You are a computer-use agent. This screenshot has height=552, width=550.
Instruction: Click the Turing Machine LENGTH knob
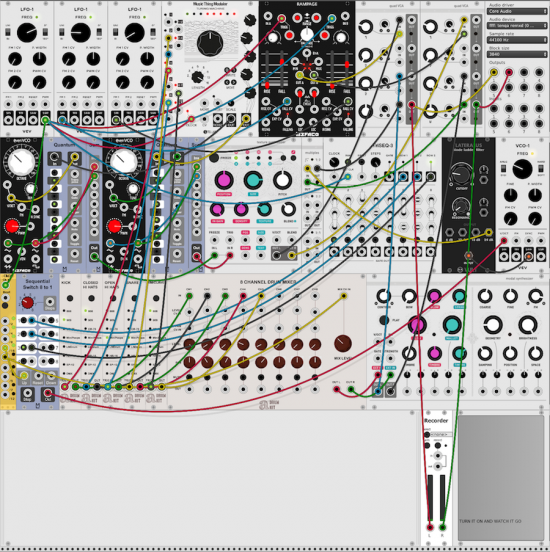(x=198, y=77)
